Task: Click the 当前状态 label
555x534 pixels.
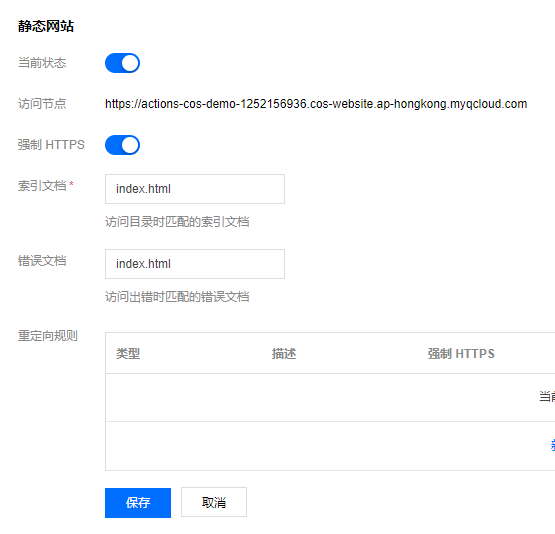Action: [42, 63]
